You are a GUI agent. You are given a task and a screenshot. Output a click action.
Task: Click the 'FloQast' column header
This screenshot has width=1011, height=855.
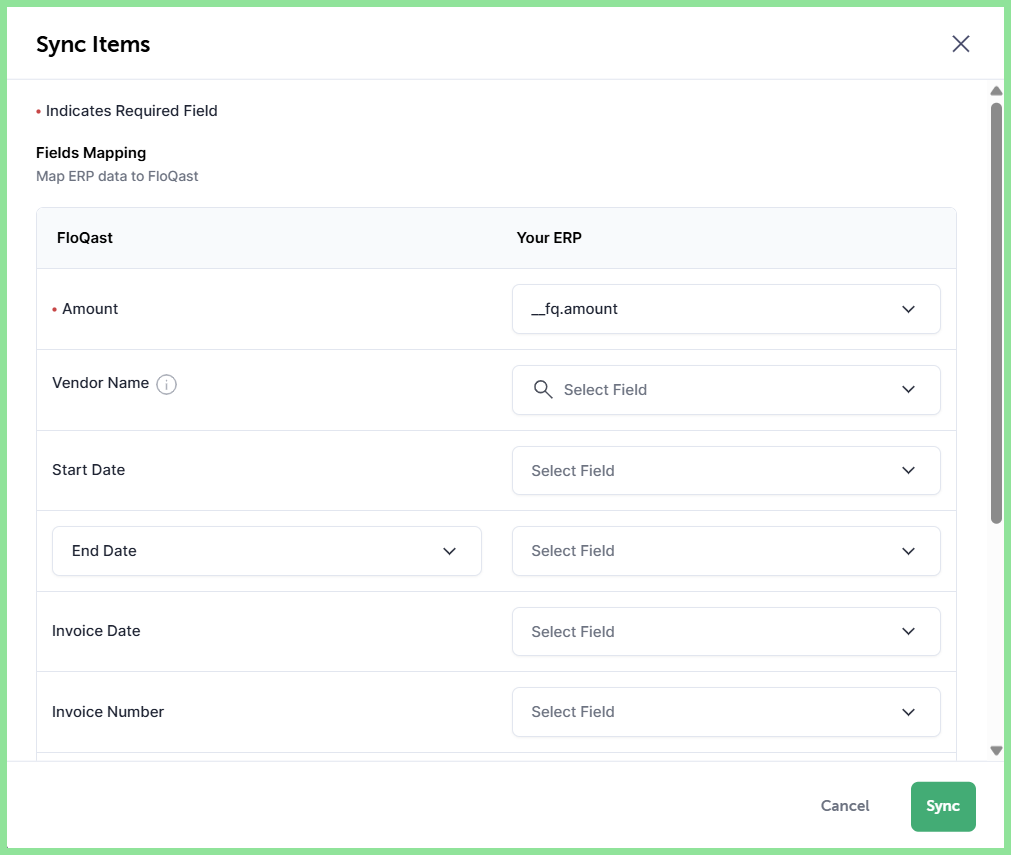(84, 238)
